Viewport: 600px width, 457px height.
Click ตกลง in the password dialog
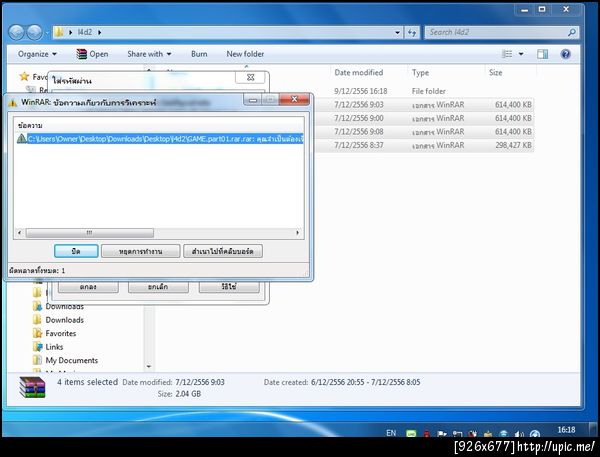click(x=88, y=287)
